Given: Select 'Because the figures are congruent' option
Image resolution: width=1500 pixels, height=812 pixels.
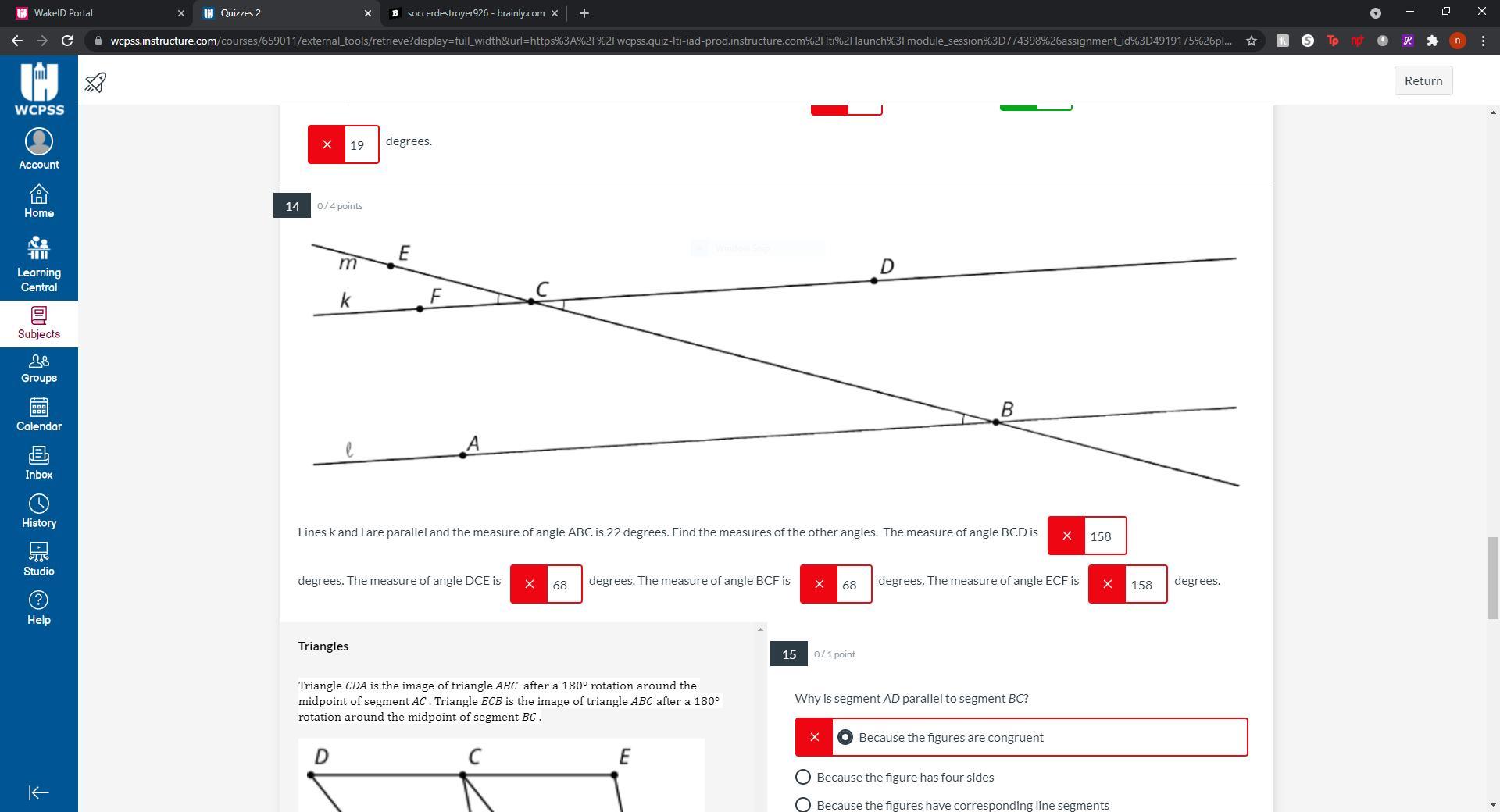Looking at the screenshot, I should 1021,737.
